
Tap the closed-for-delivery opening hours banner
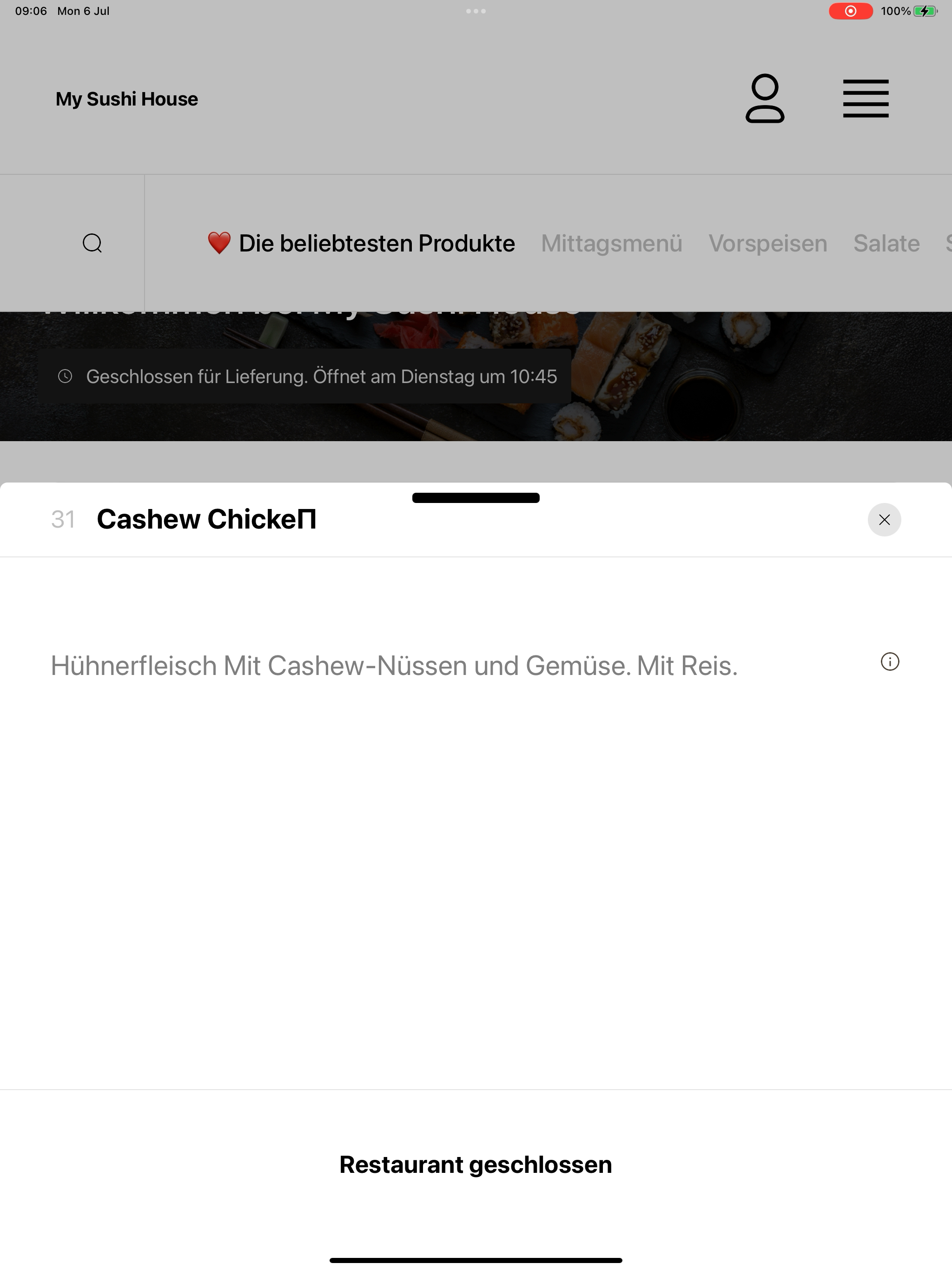(305, 376)
